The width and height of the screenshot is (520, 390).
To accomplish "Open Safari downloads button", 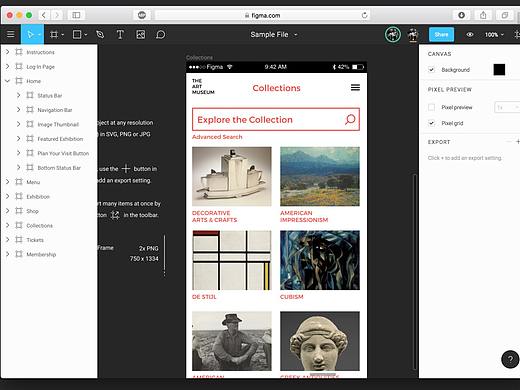I will point(461,15).
